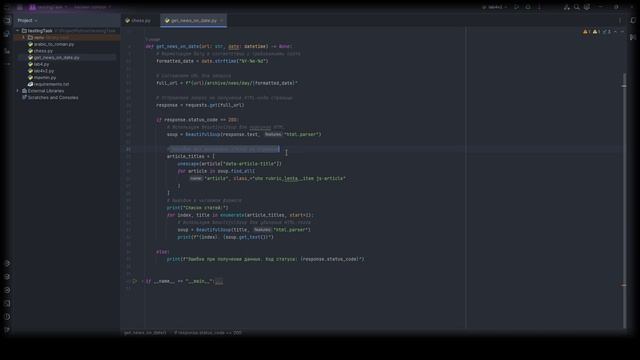Screen dimensions: 640x360
Task: Open IDE settings gear
Action: [x=587, y=7]
